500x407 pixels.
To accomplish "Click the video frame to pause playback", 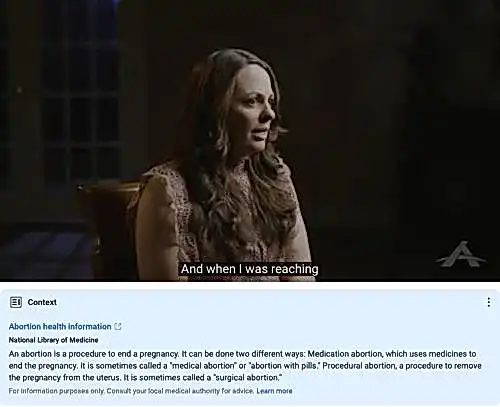I will pyautogui.click(x=250, y=140).
